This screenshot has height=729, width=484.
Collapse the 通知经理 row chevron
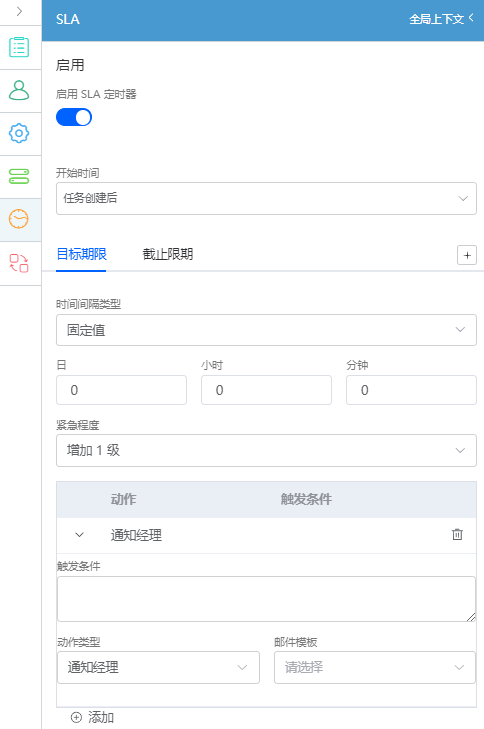[80, 535]
